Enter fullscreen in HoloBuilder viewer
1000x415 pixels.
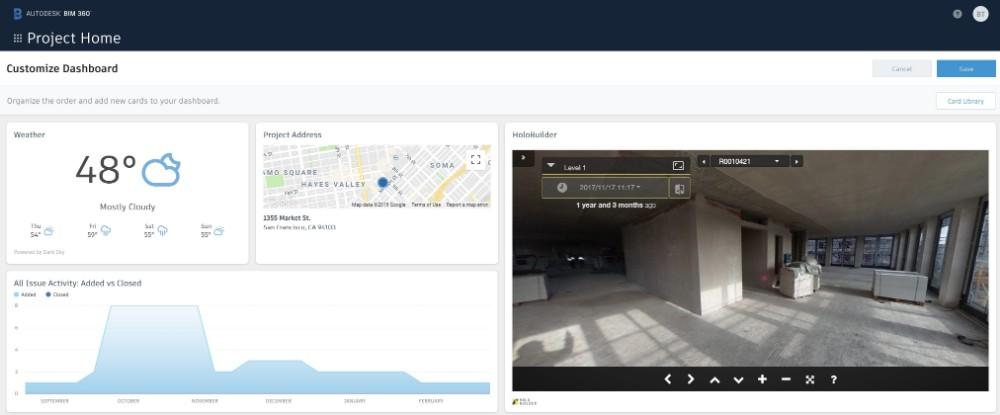(810, 379)
